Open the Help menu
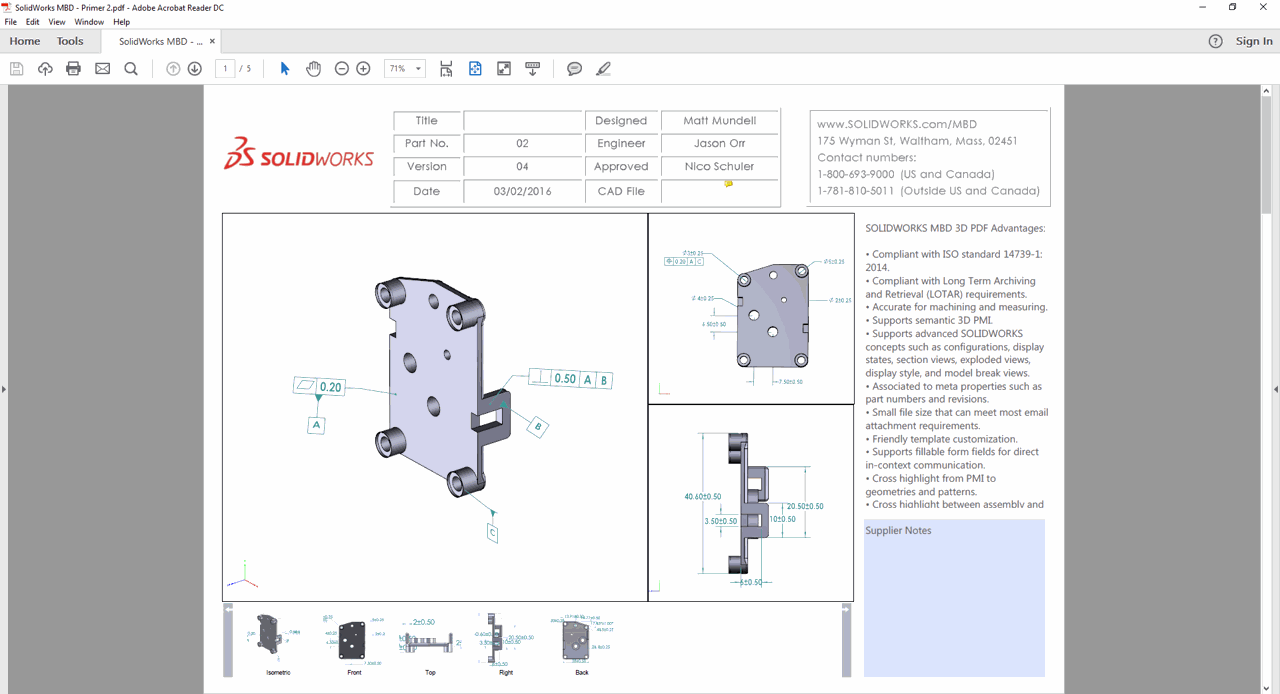This screenshot has height=694, width=1280. click(x=122, y=22)
